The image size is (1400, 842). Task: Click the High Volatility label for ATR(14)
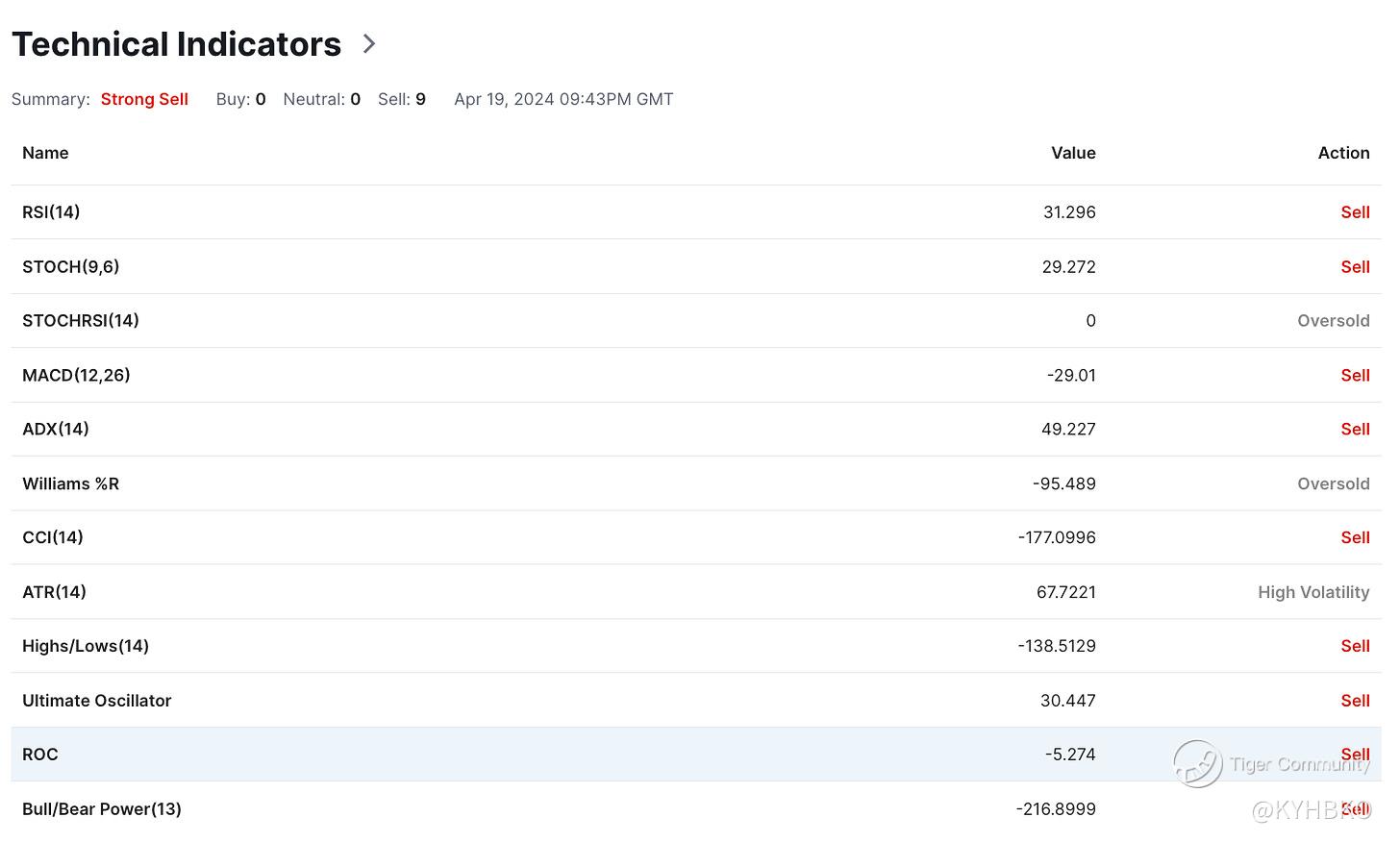tap(1313, 592)
